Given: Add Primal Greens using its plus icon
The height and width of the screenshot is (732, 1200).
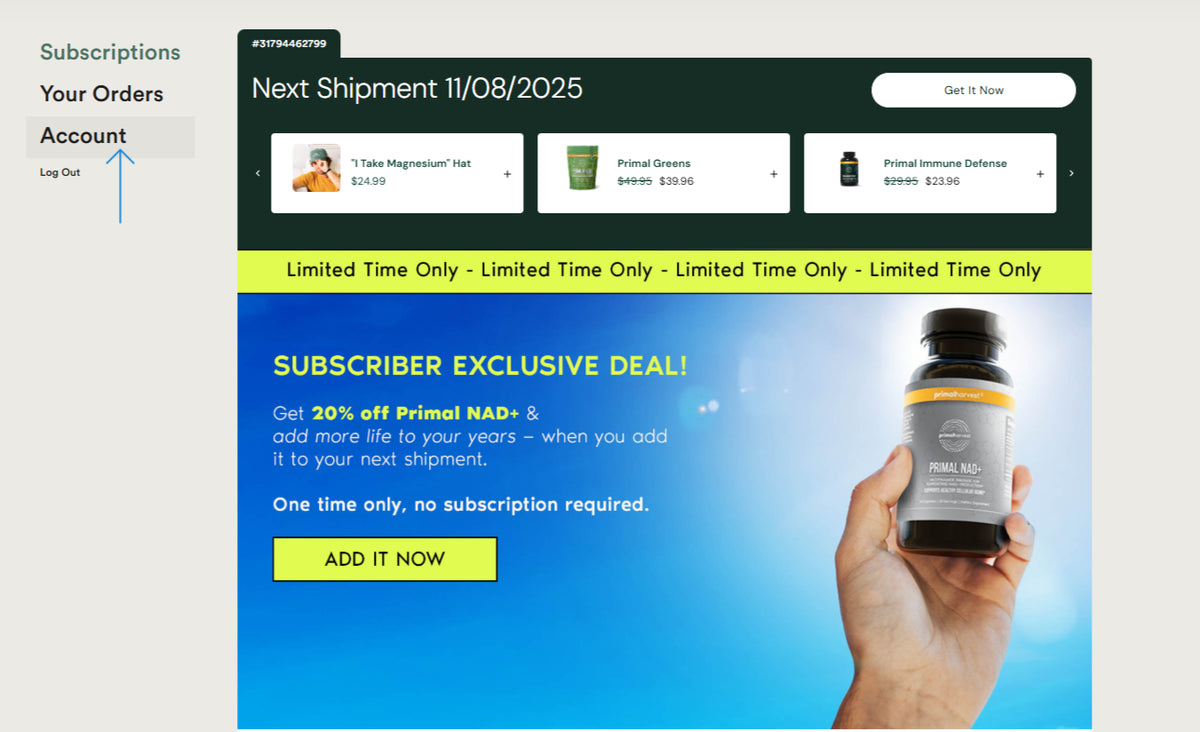Looking at the screenshot, I should click(x=773, y=174).
